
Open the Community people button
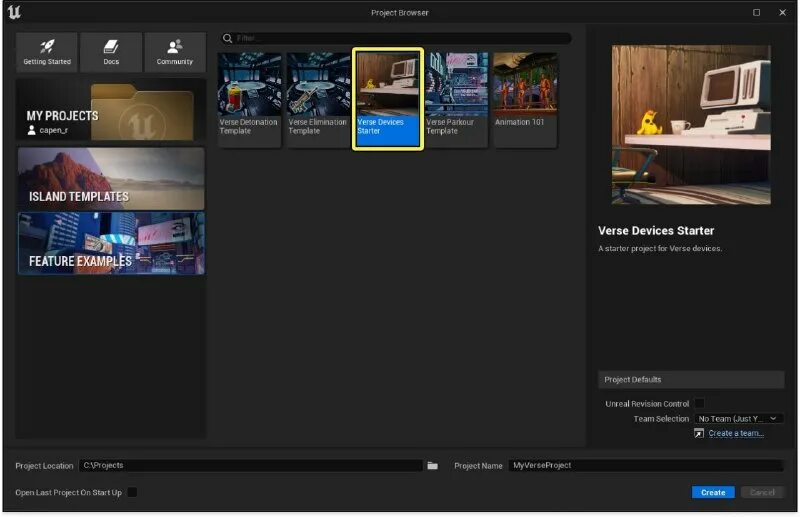175,52
